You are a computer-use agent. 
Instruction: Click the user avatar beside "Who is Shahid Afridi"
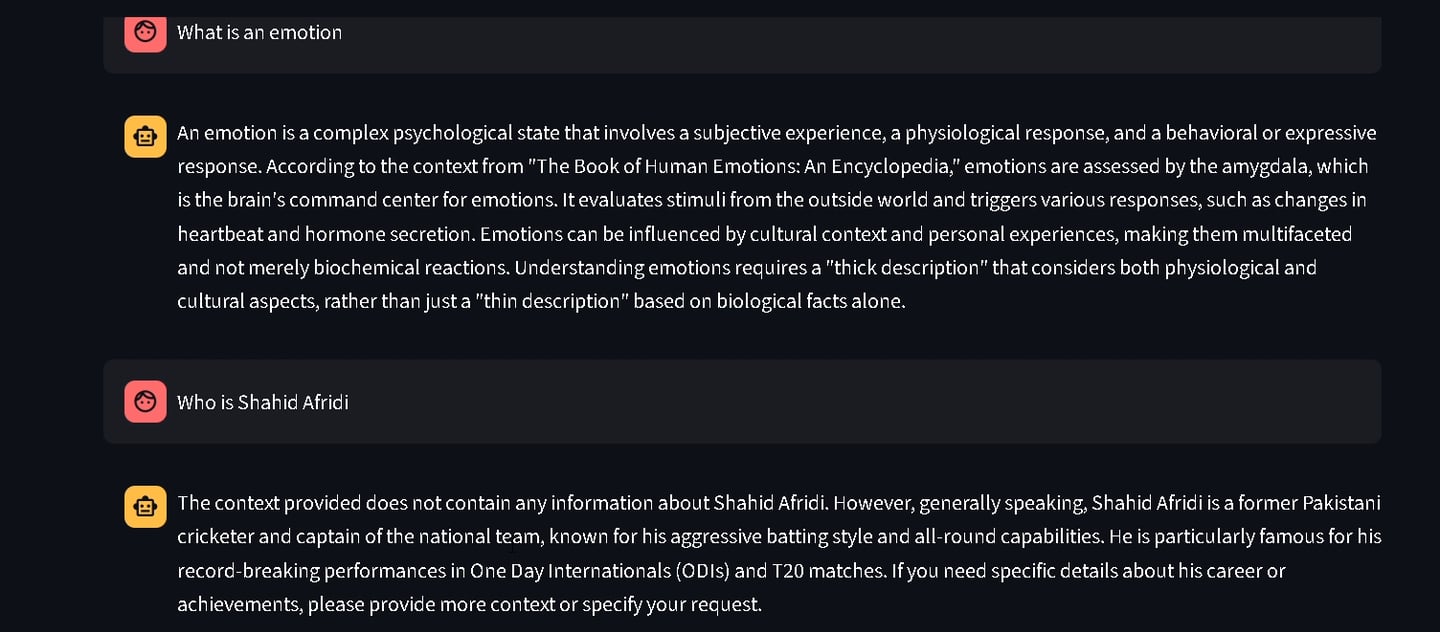145,402
